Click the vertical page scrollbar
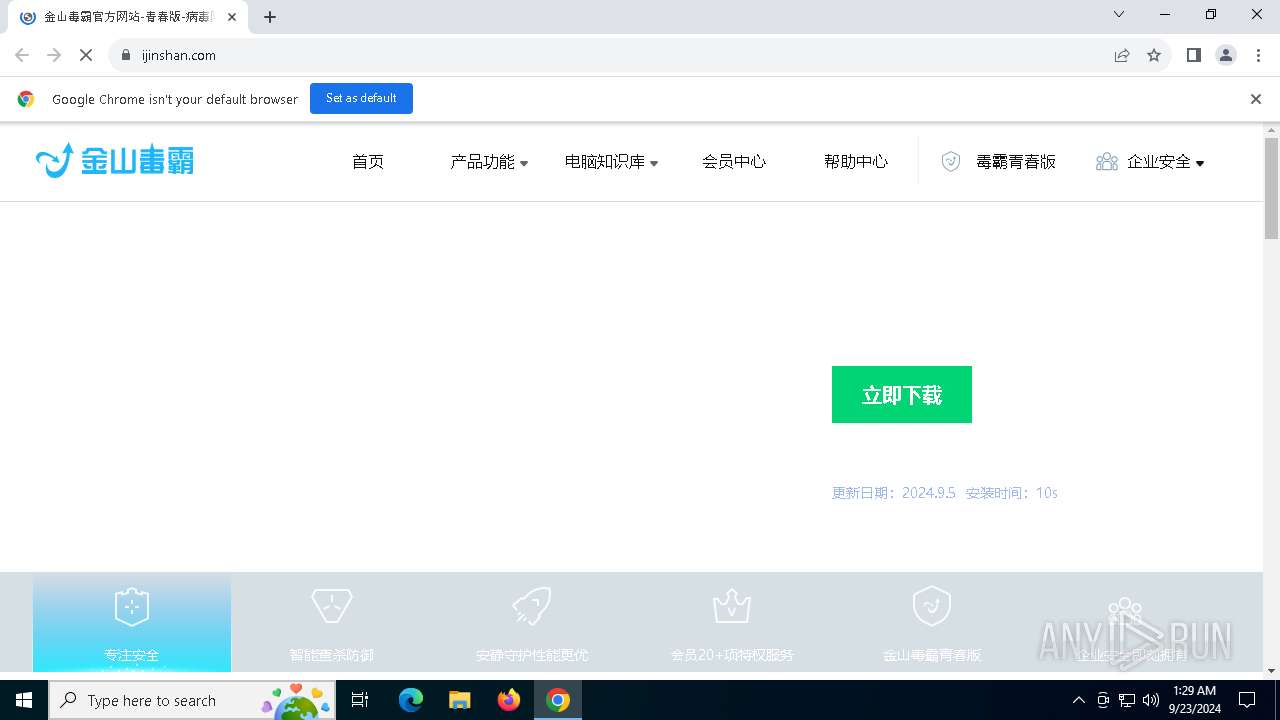Screen dimensions: 1280x720 click(1271, 189)
